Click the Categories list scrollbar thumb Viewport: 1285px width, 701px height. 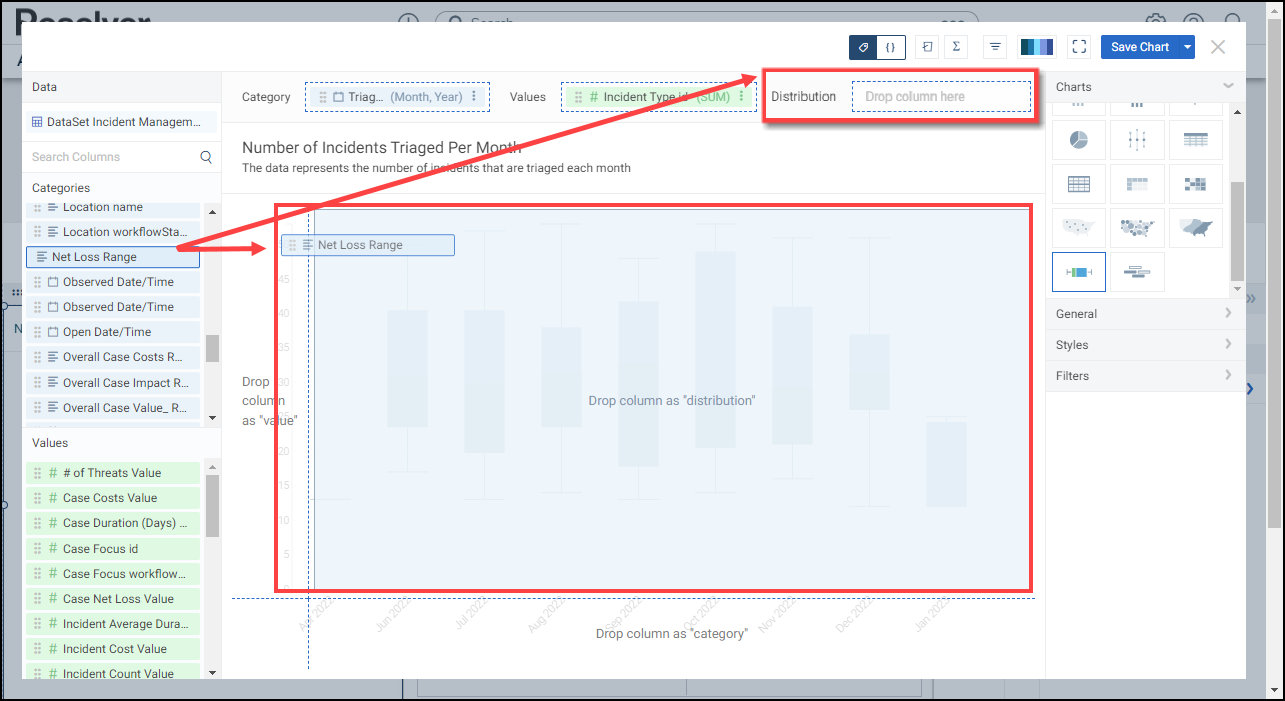point(212,348)
